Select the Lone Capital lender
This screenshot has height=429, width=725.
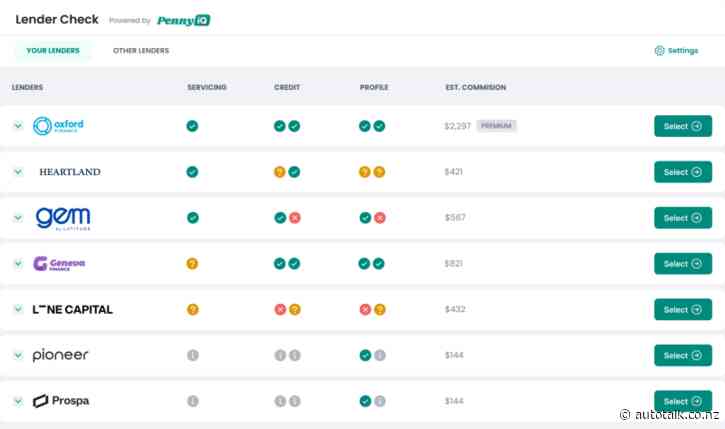(x=683, y=309)
